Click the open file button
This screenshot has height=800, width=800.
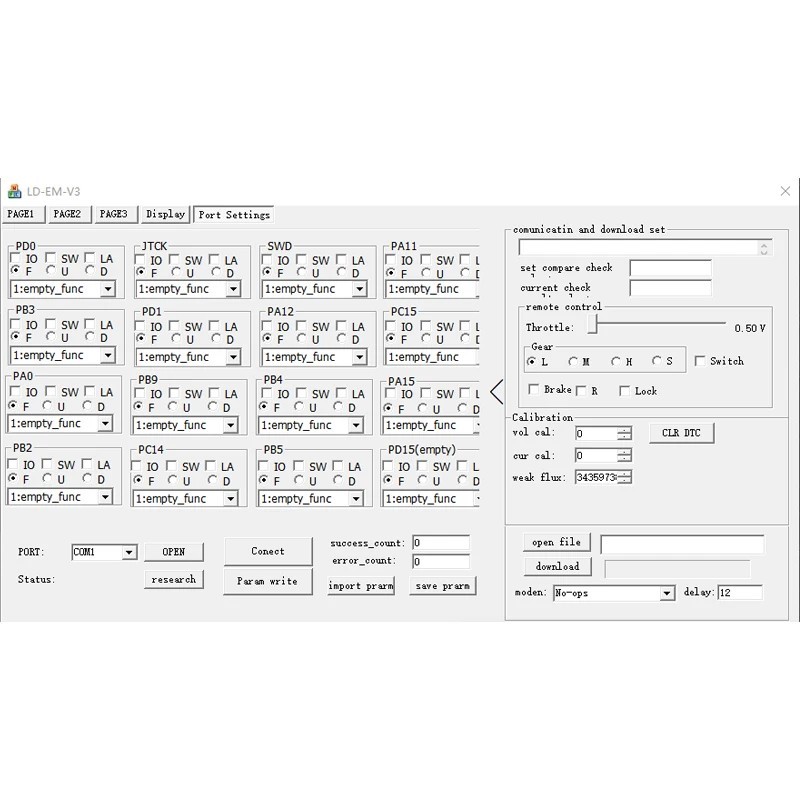tap(556, 541)
